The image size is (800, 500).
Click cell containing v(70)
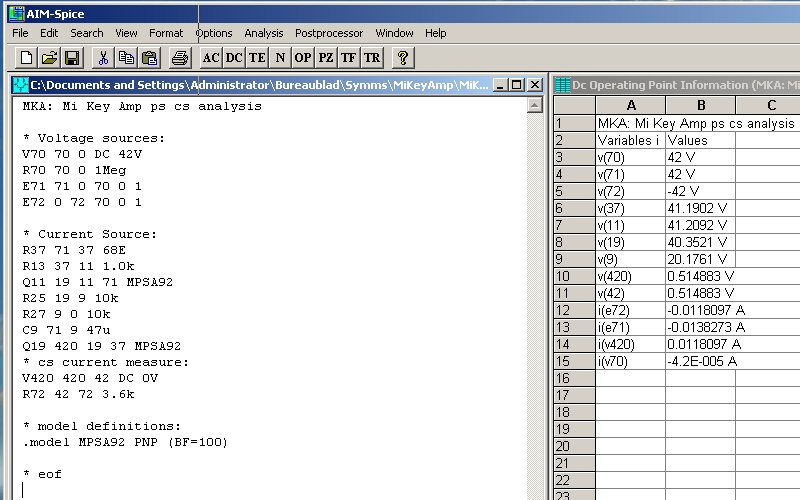pos(631,157)
